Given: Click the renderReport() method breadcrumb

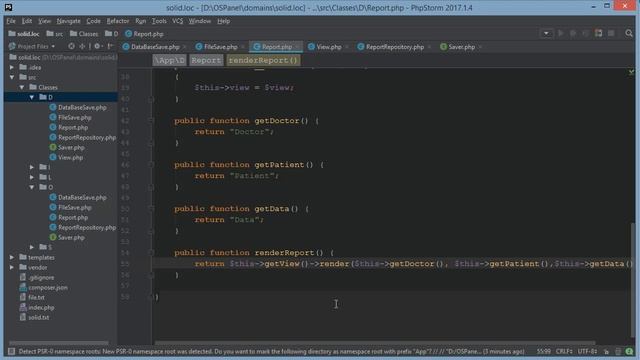Looking at the screenshot, I should (263, 60).
